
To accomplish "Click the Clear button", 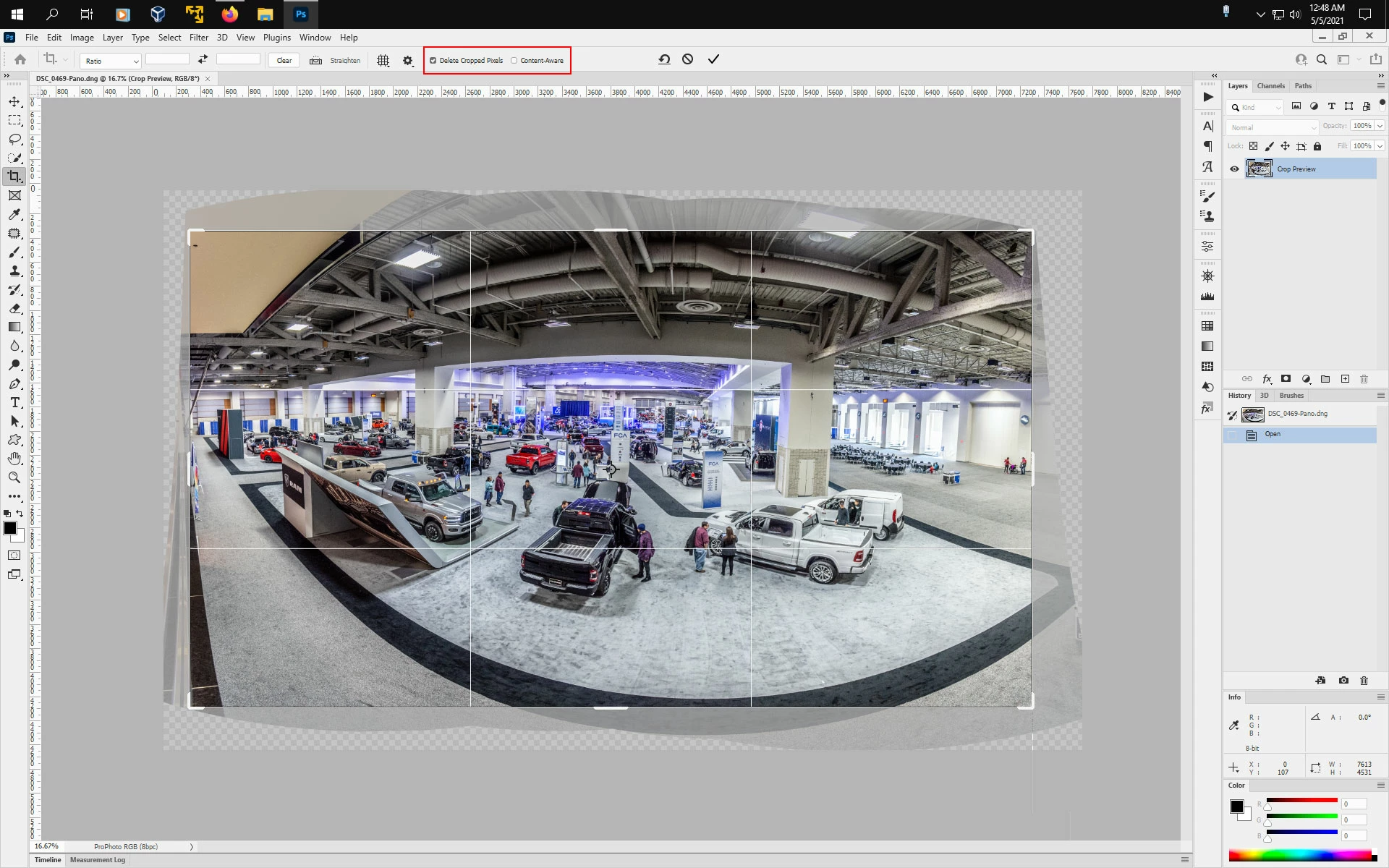I will pos(284,61).
